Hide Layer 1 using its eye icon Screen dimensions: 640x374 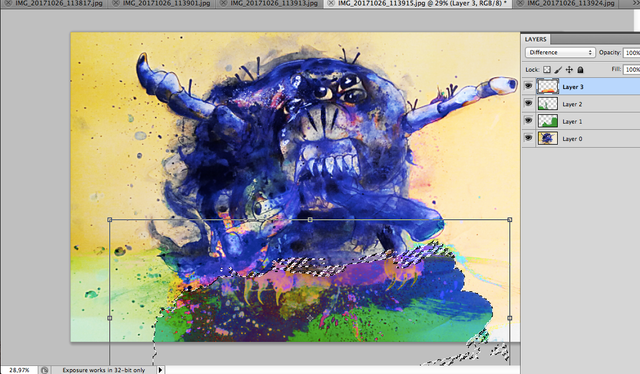528,121
